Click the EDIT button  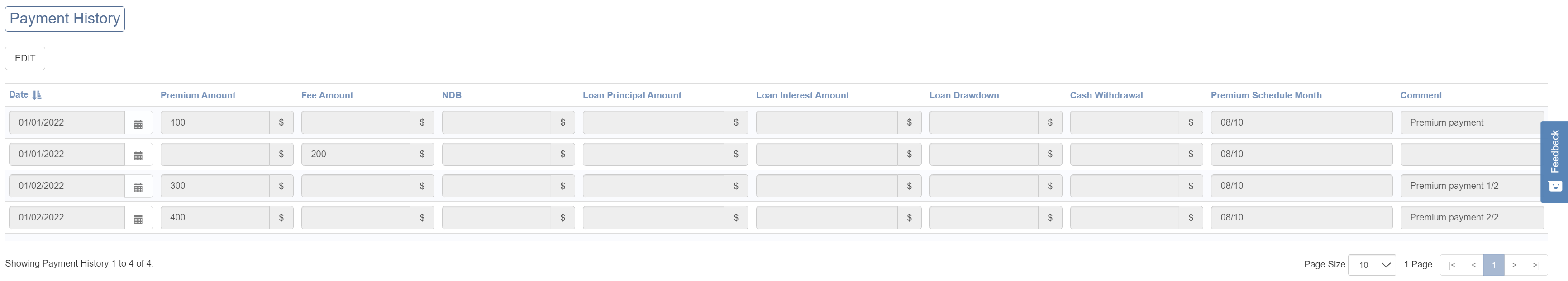coord(25,58)
